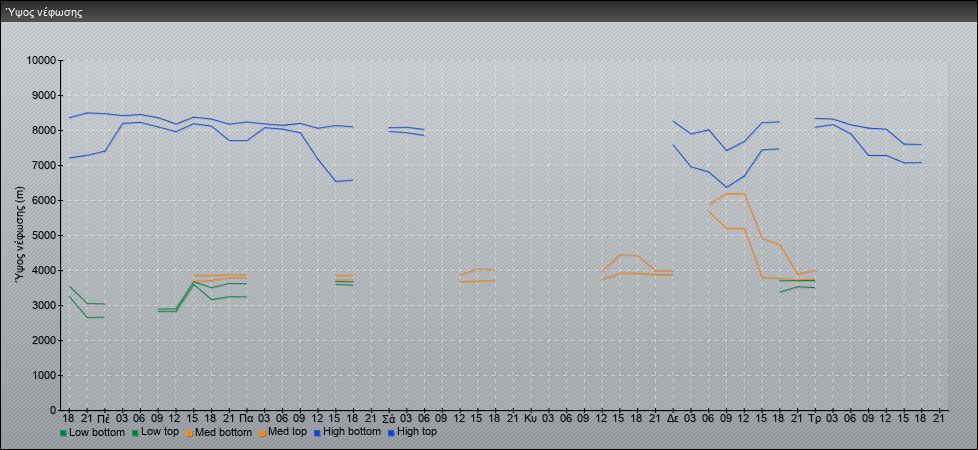
Task: Click the 'Ύψος νέφωσης' panel title
Action: point(44,12)
